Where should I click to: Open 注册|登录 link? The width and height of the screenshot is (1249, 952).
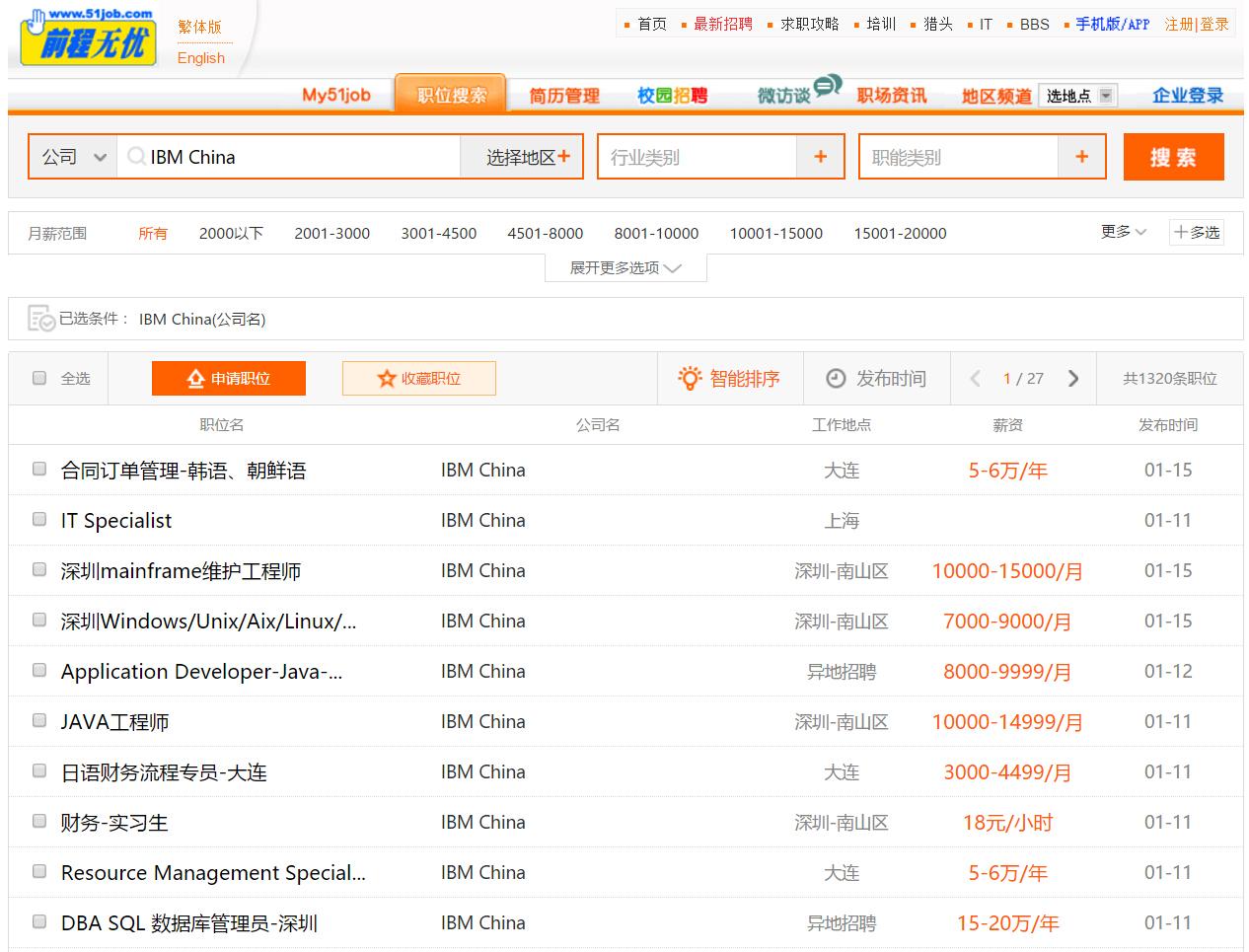[1197, 24]
